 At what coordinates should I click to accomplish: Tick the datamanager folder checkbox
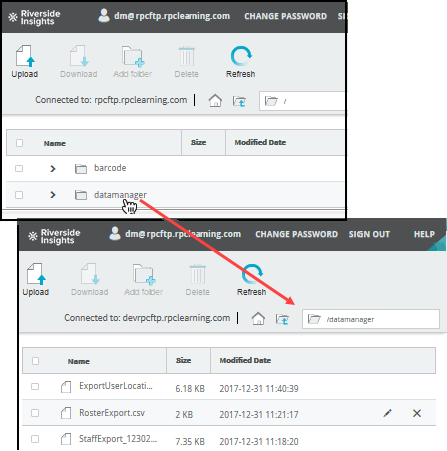pos(19,195)
